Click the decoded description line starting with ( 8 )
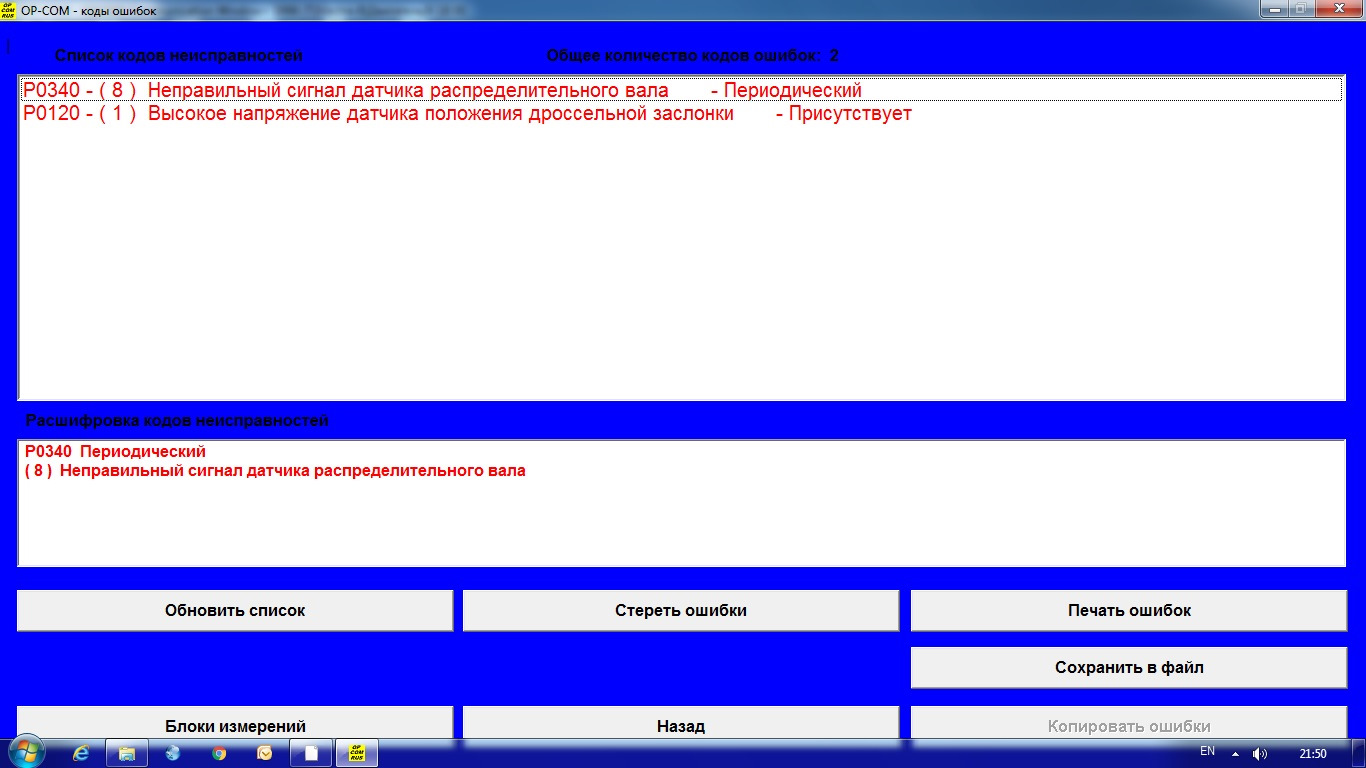Screen dimensions: 1366x768 tap(275, 470)
